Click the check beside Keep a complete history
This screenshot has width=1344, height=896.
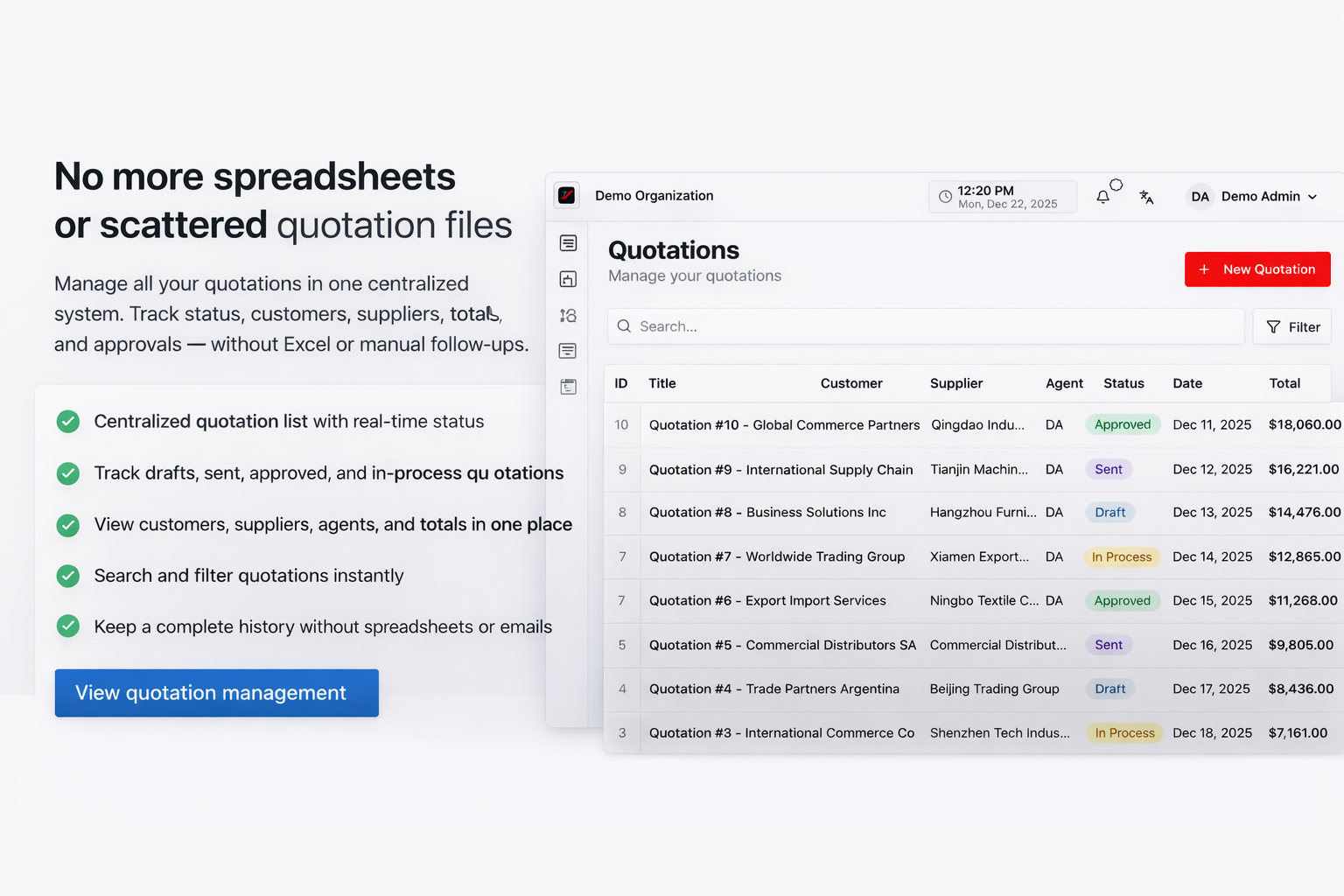click(x=68, y=626)
